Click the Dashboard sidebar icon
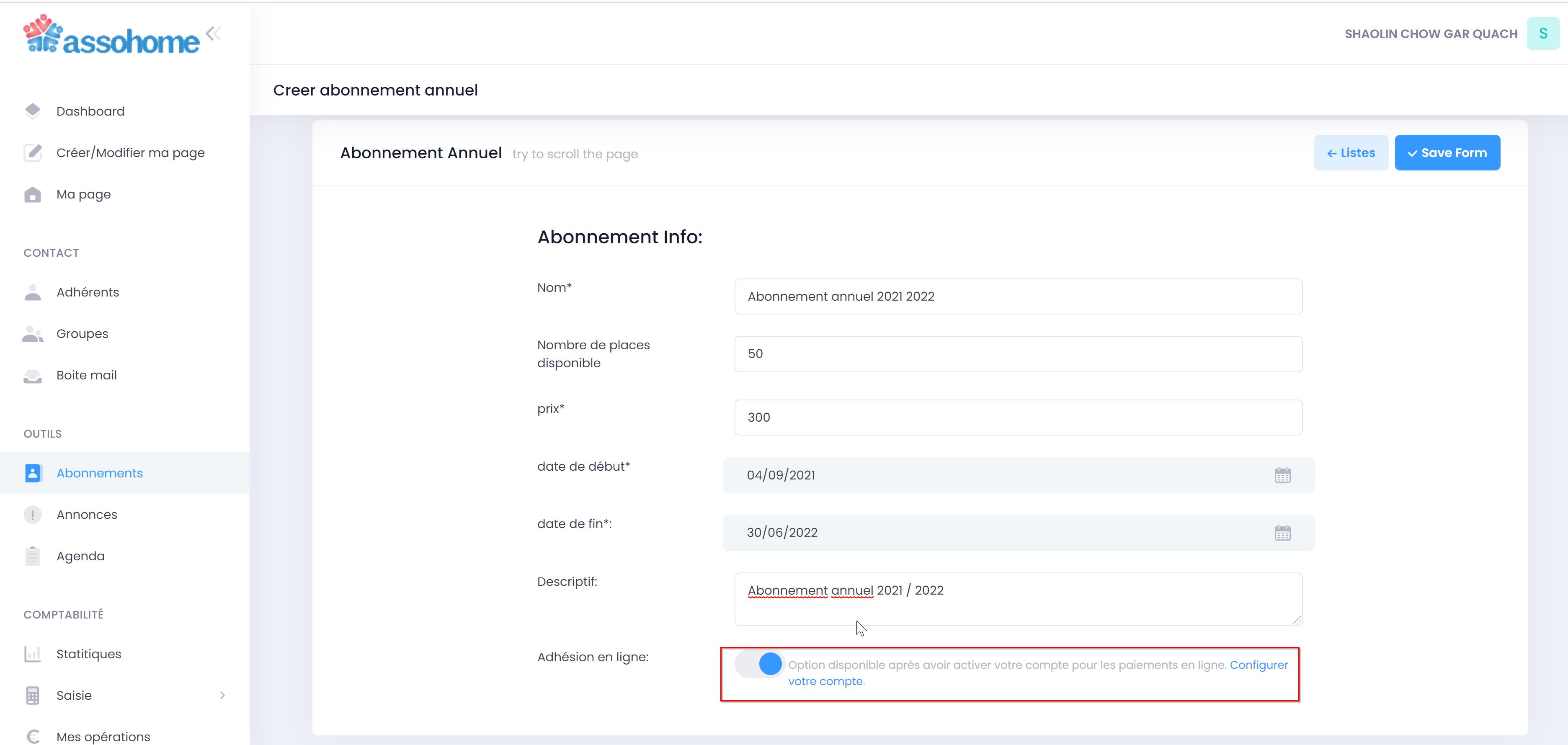This screenshot has width=1568, height=745. [x=33, y=111]
